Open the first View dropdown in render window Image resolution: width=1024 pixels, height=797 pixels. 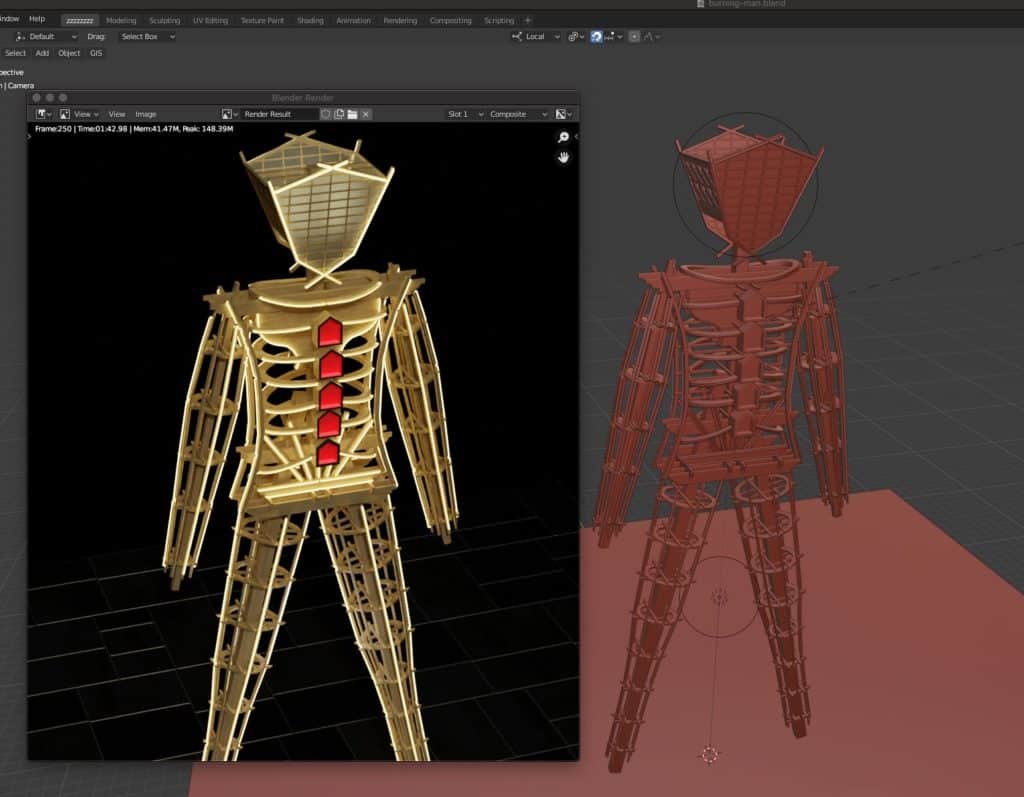pos(86,114)
